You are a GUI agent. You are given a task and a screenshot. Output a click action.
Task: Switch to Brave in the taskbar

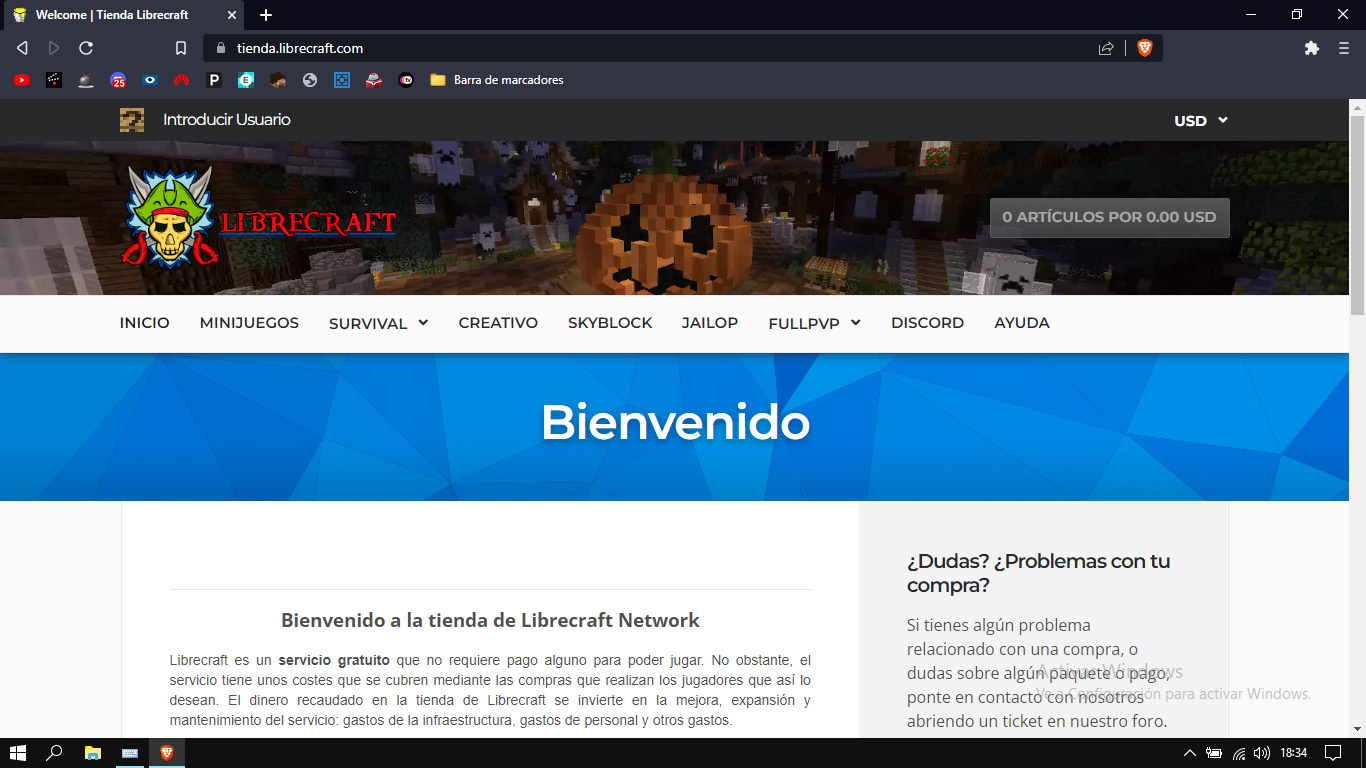(167, 753)
